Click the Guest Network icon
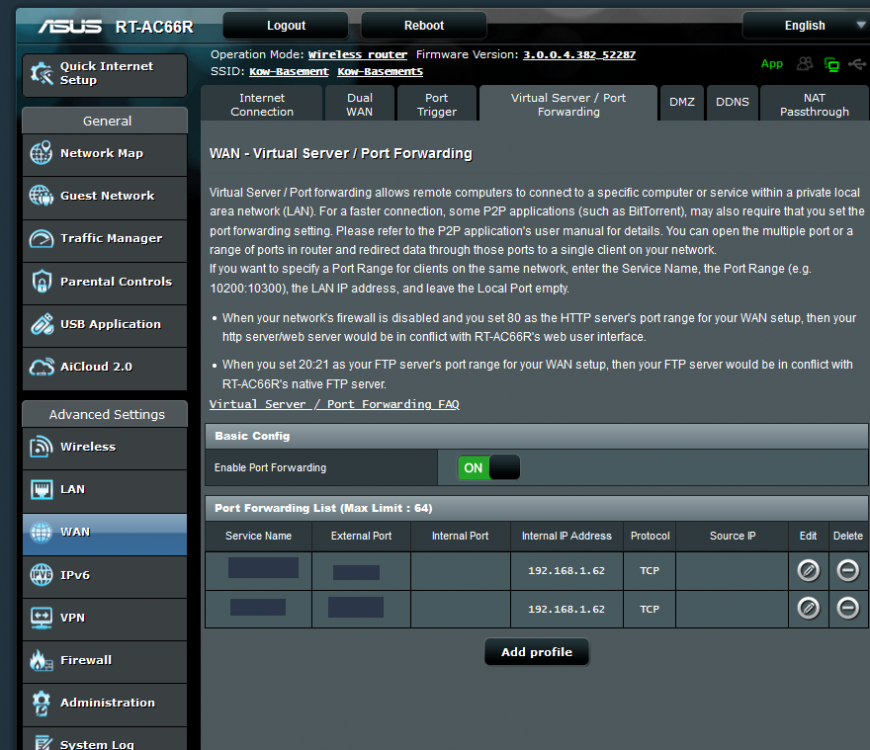The image size is (870, 750). 41,195
